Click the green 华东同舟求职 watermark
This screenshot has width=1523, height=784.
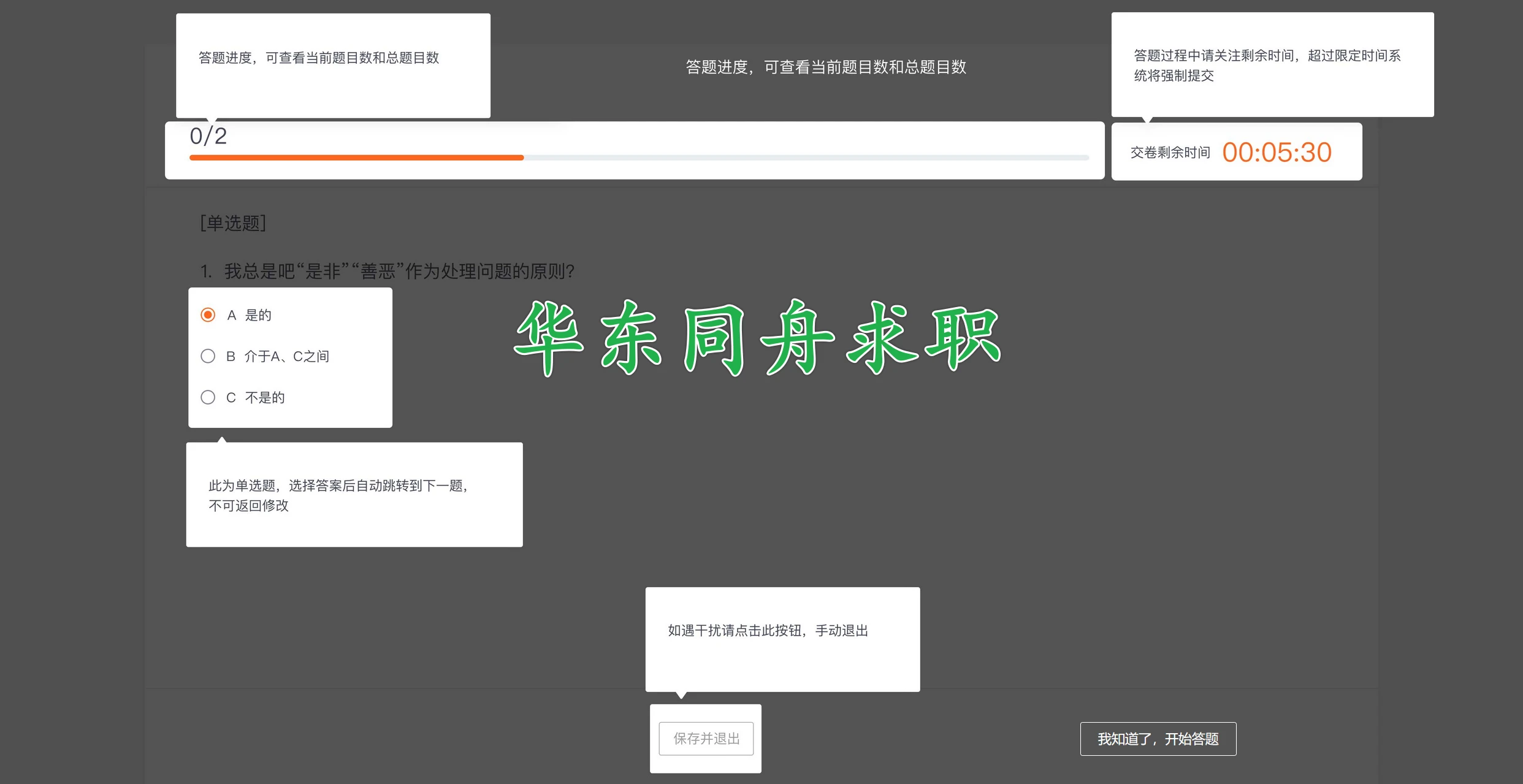[x=758, y=338]
